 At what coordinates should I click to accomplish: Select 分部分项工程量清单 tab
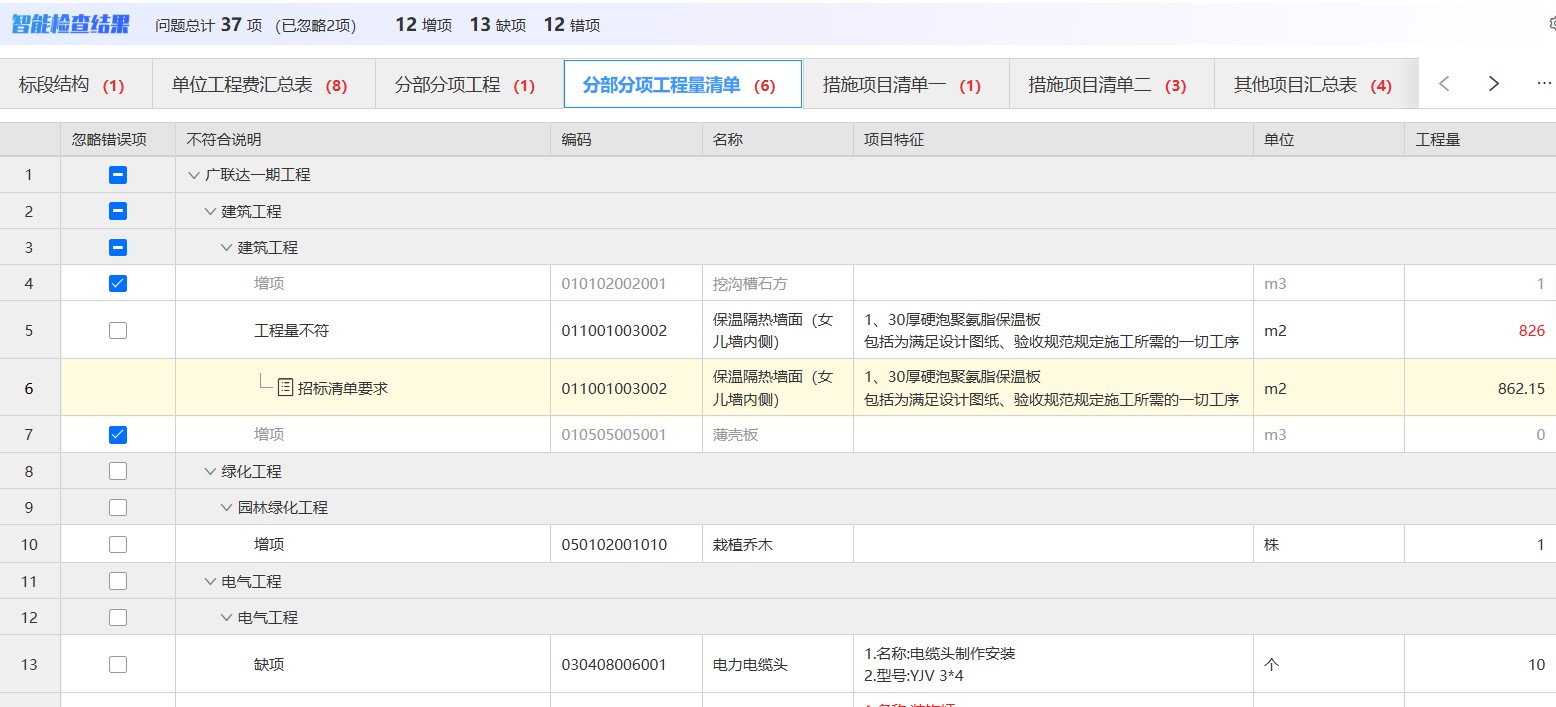(683, 85)
